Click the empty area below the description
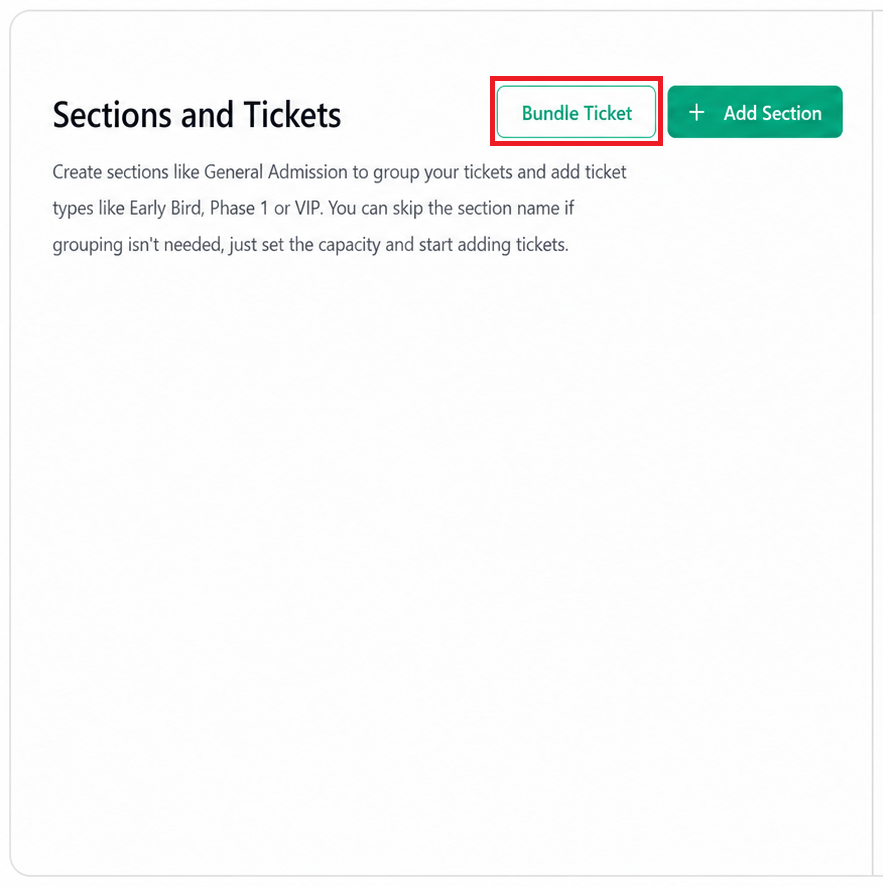 click(x=441, y=537)
